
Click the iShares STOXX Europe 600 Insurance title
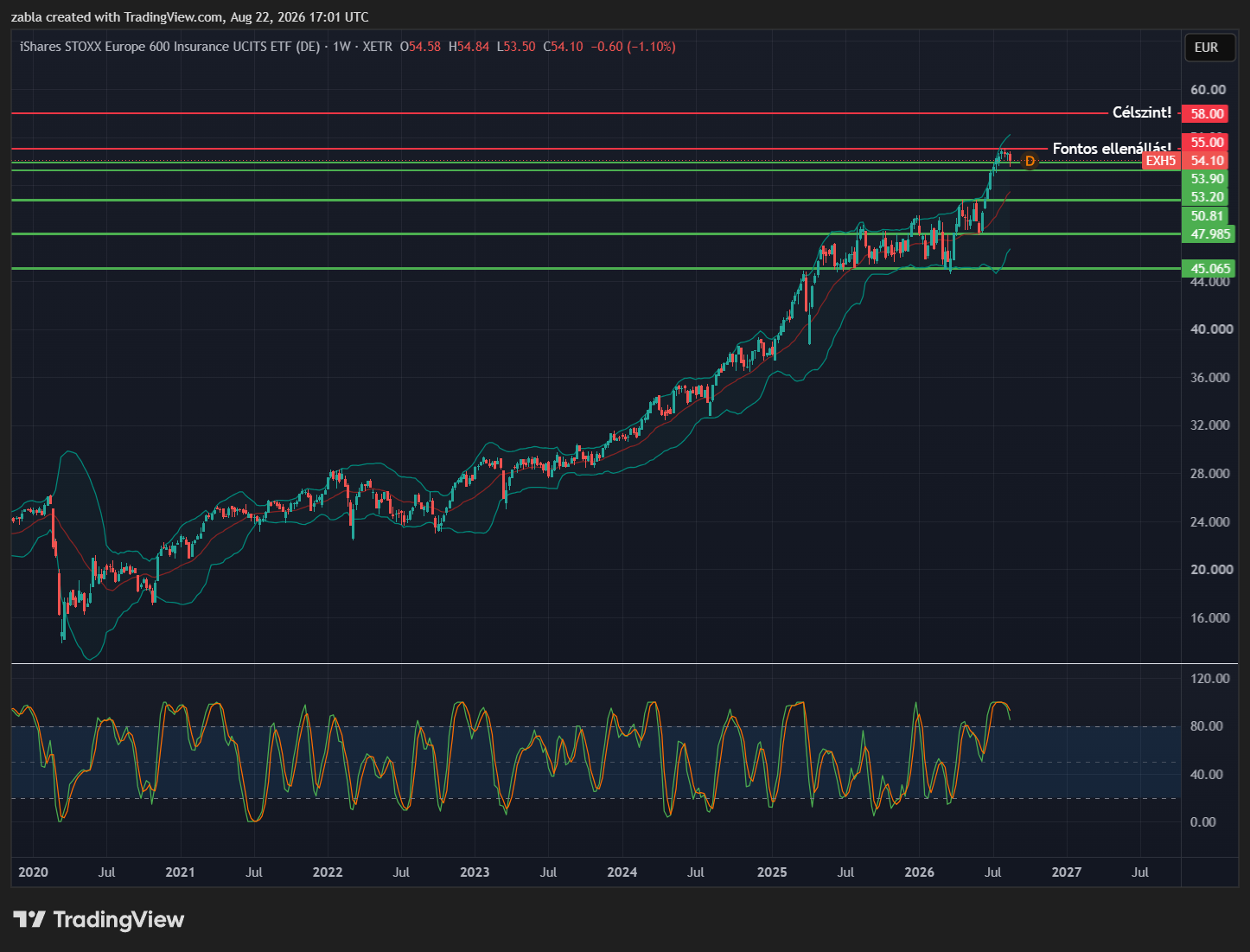click(x=169, y=47)
